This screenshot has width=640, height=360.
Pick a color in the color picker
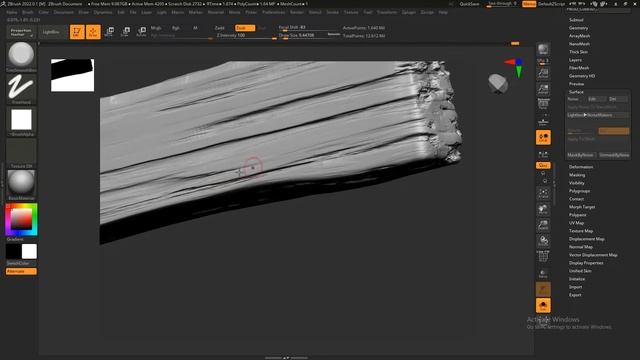(x=21, y=219)
